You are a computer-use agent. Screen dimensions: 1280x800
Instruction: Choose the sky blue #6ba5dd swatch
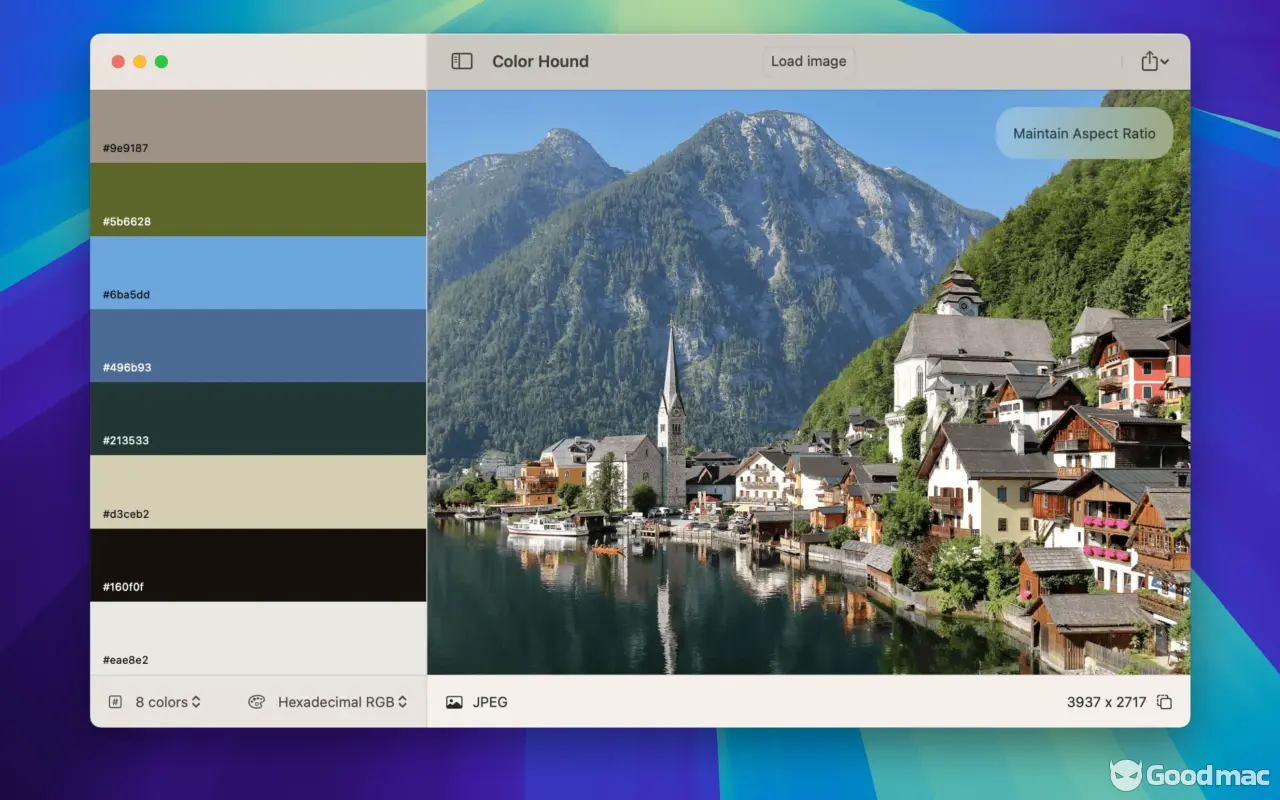[x=258, y=272]
